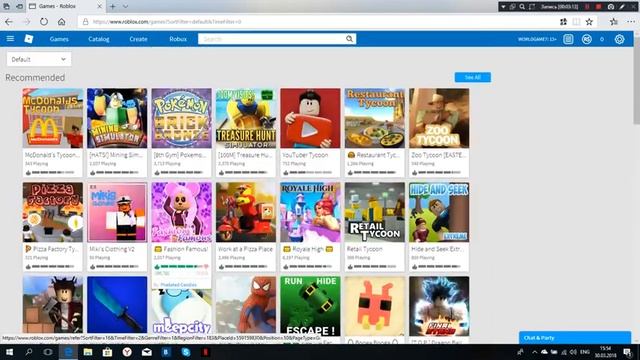Click the address bar URL

(167, 22)
